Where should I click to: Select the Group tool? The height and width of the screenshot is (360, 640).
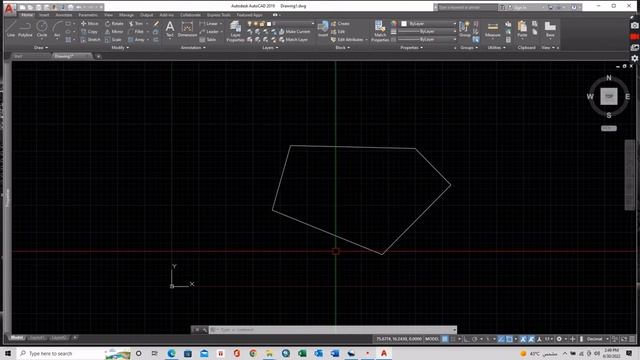pyautogui.click(x=464, y=29)
